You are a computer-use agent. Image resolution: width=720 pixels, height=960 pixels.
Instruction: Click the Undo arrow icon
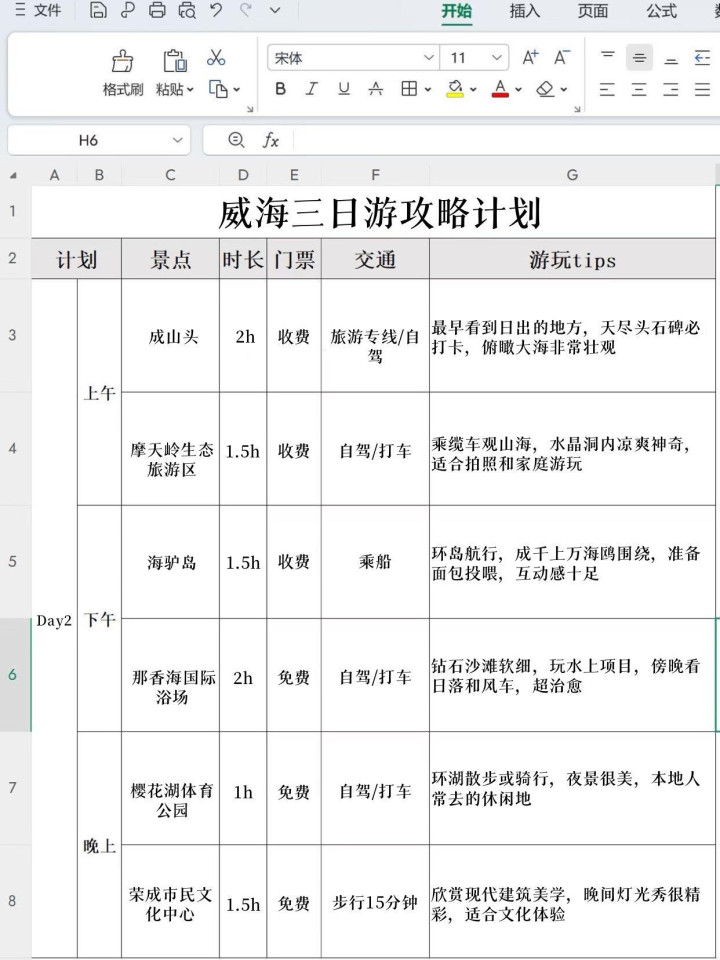click(x=217, y=11)
